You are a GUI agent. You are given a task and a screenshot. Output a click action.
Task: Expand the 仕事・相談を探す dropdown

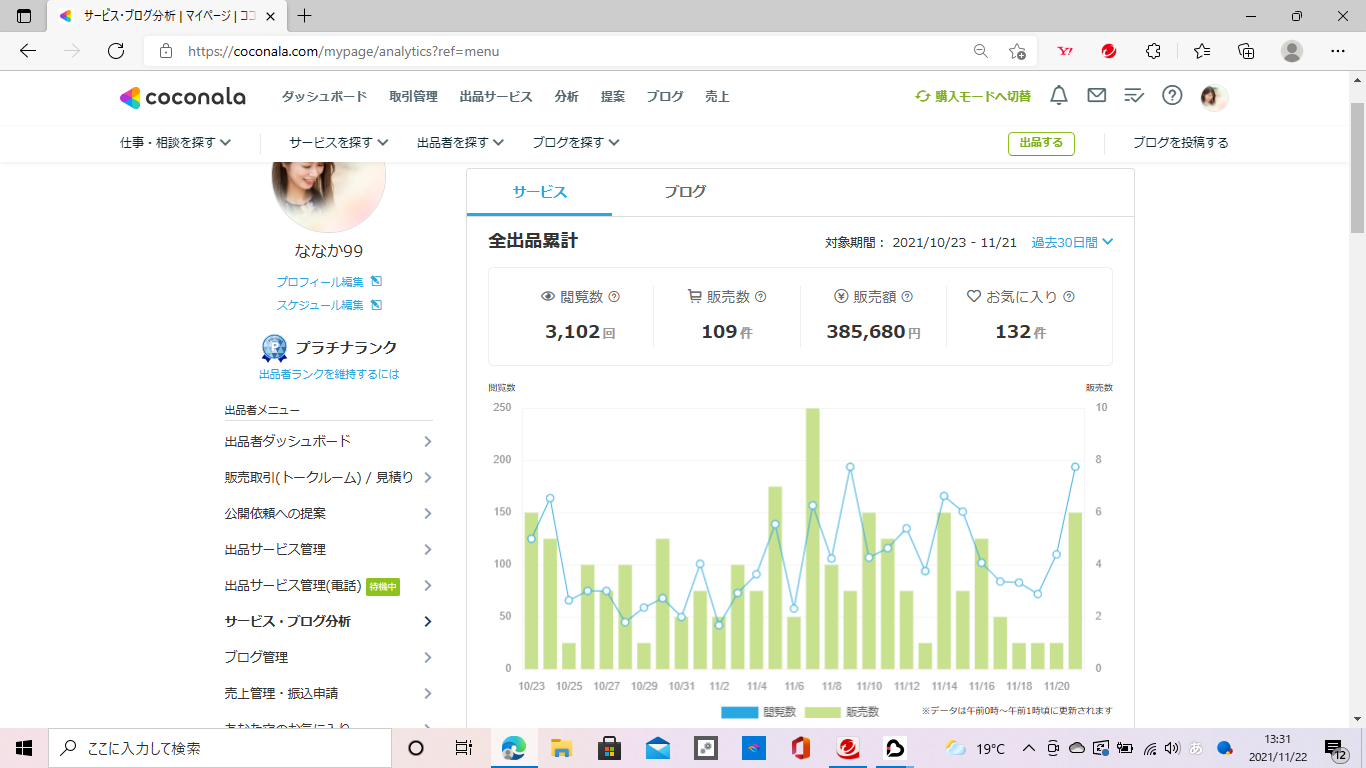pos(175,143)
